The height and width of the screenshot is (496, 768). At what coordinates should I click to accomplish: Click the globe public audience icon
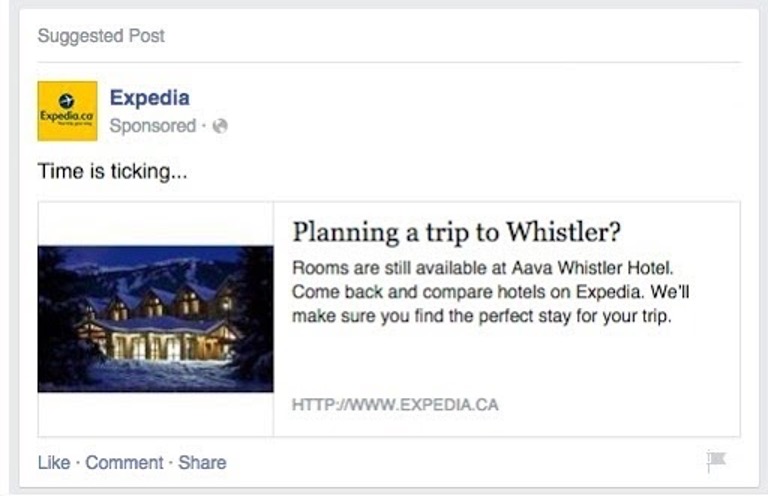[221, 126]
